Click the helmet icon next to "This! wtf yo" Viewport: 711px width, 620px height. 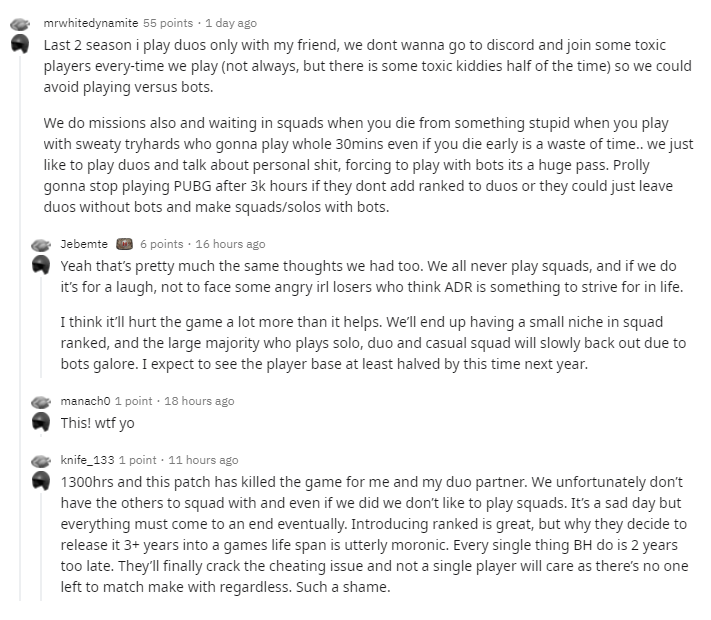pos(40,422)
